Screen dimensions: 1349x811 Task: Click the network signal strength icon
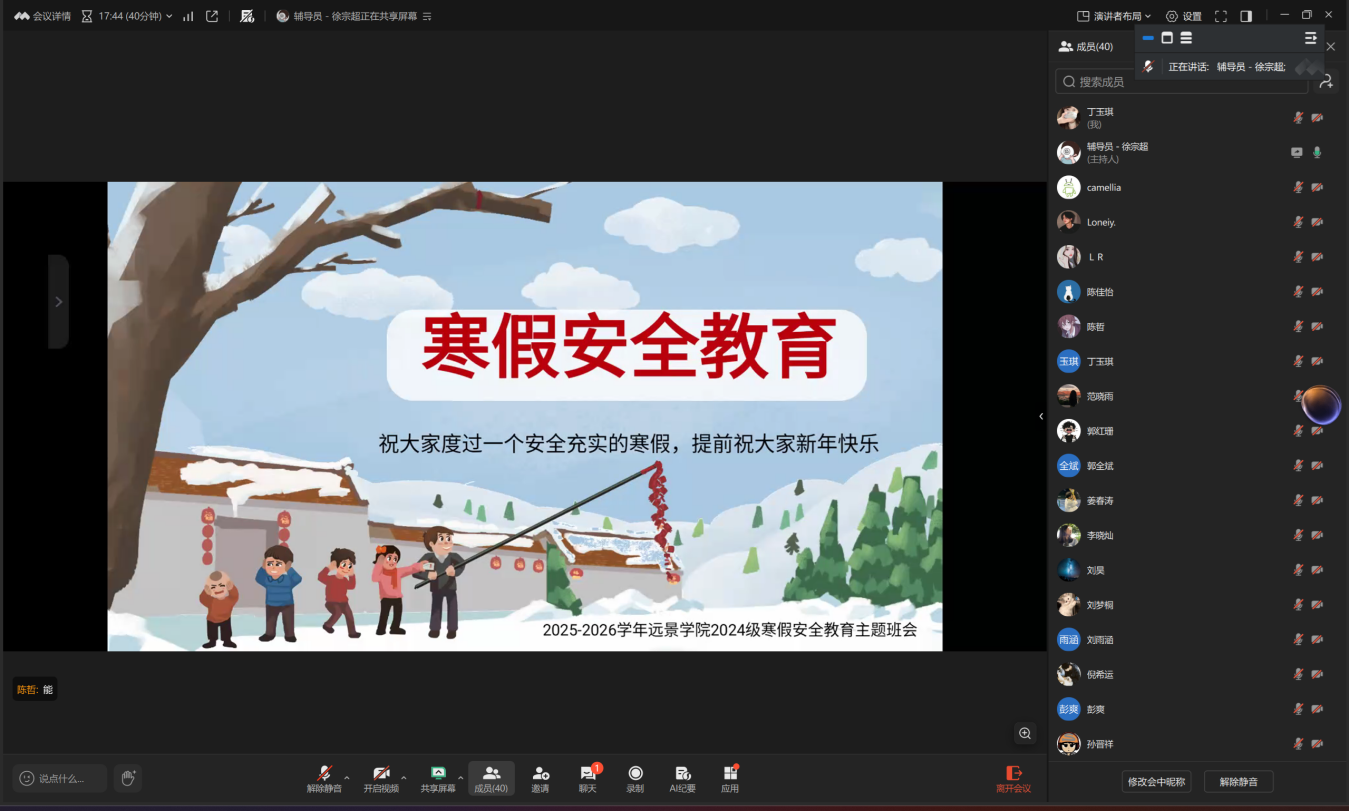(188, 16)
